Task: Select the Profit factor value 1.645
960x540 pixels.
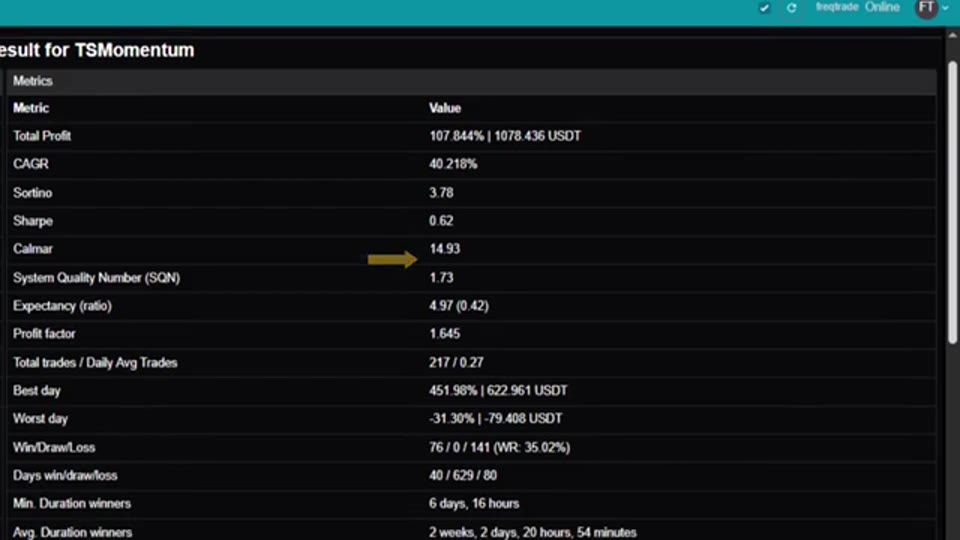Action: [x=444, y=334]
